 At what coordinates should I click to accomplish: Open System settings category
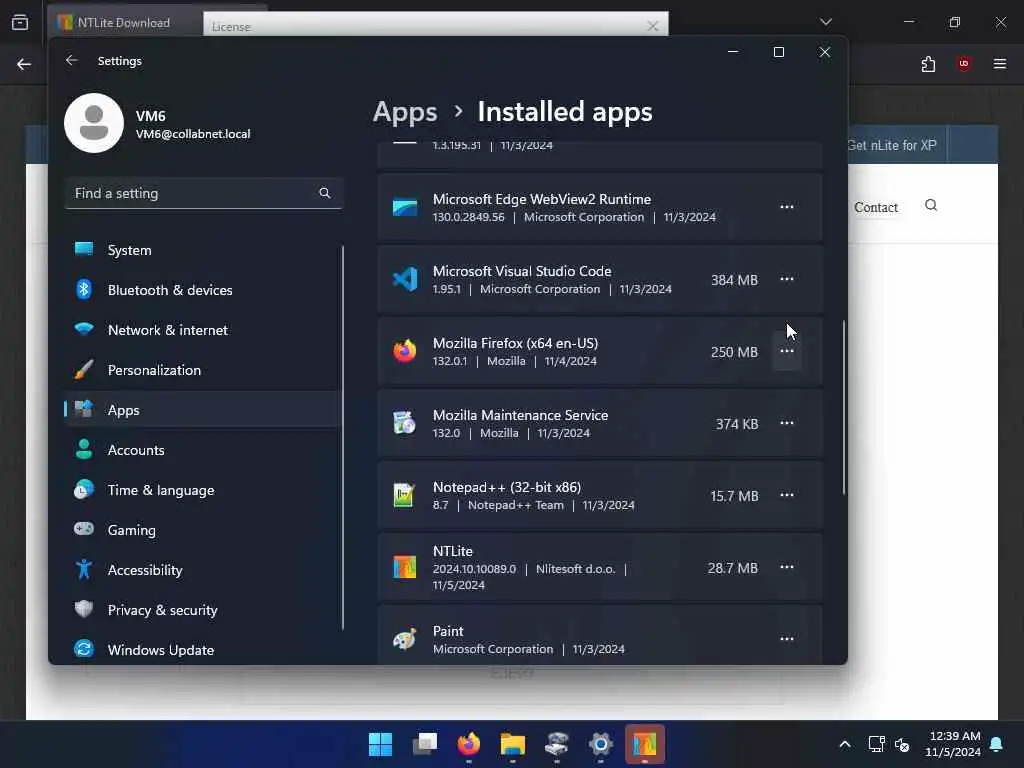point(202,250)
